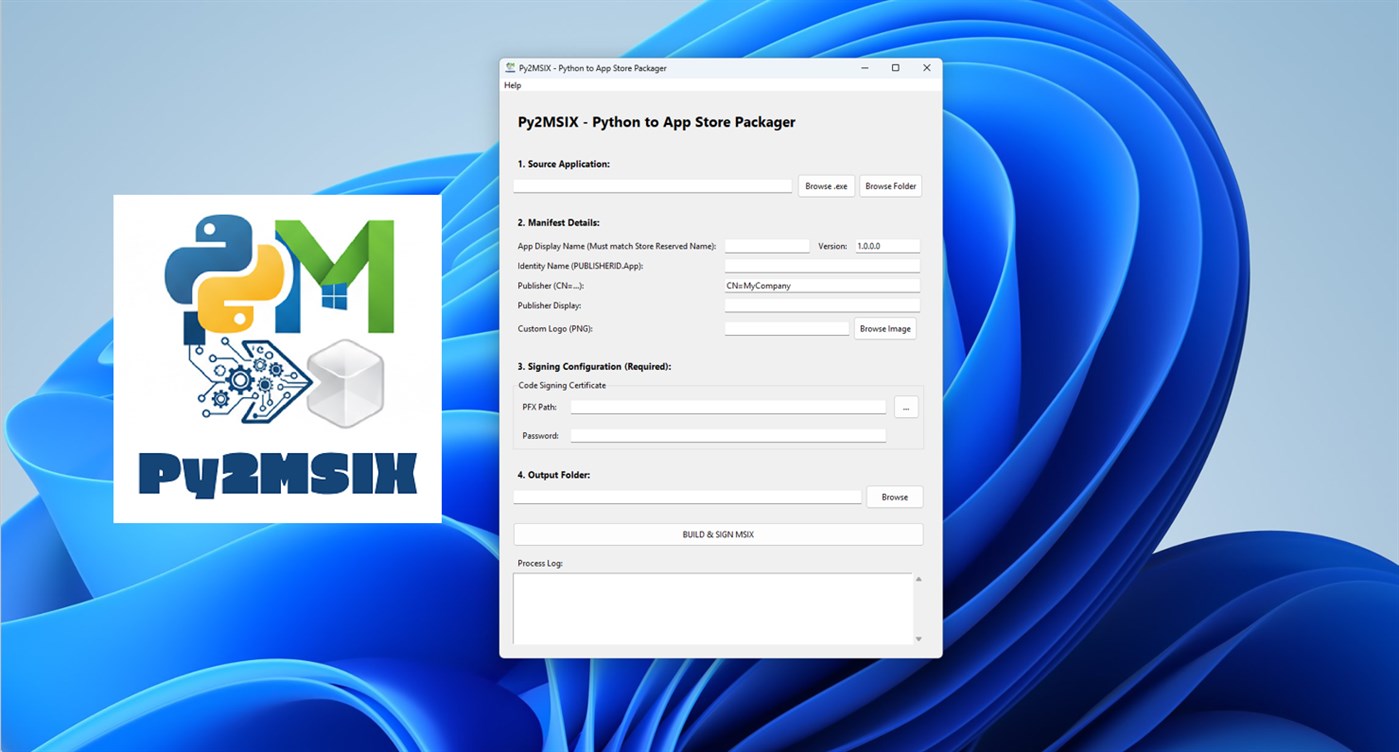Click the '1. Source Application:' heading
The height and width of the screenshot is (752, 1399).
563,164
